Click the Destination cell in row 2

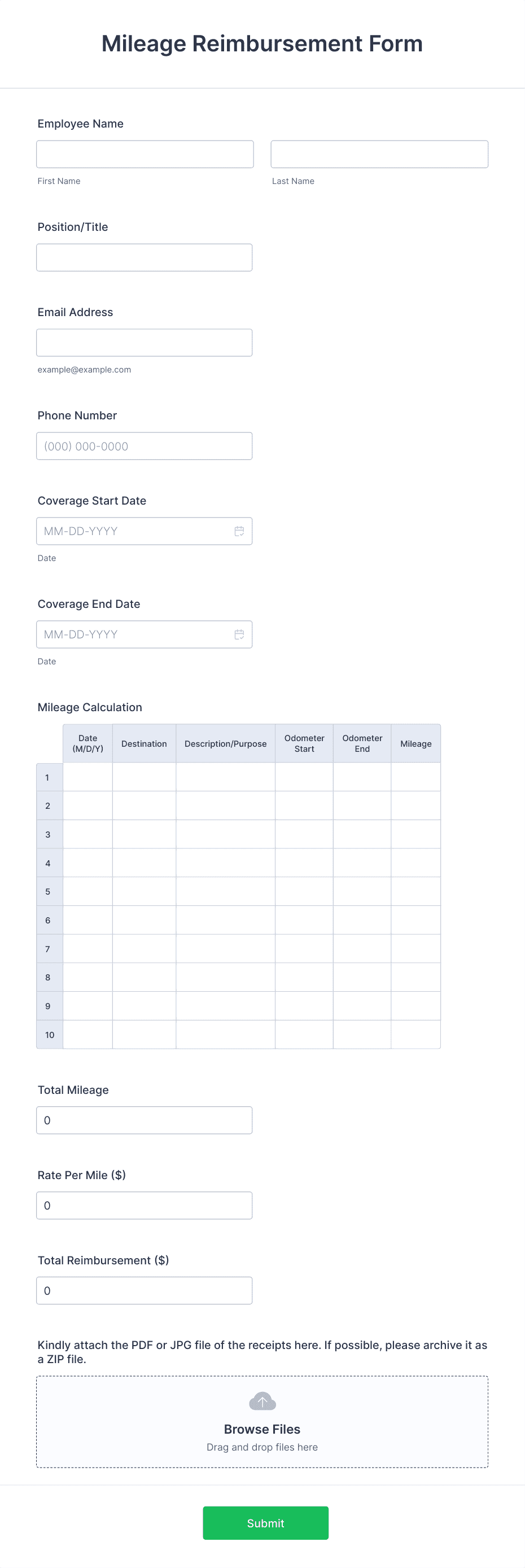[x=144, y=805]
